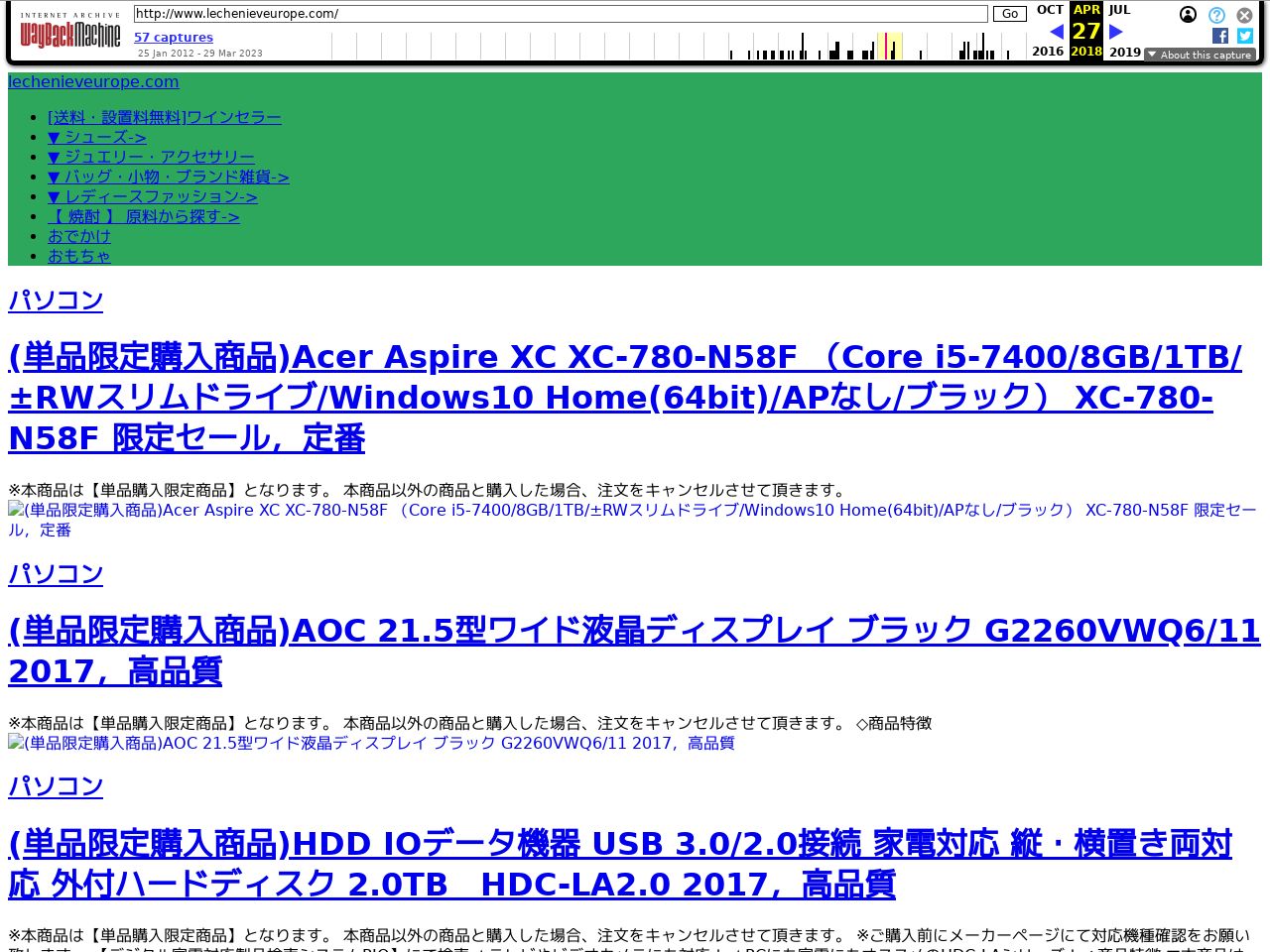Open the ▼ シューズ-> menu item

click(97, 137)
